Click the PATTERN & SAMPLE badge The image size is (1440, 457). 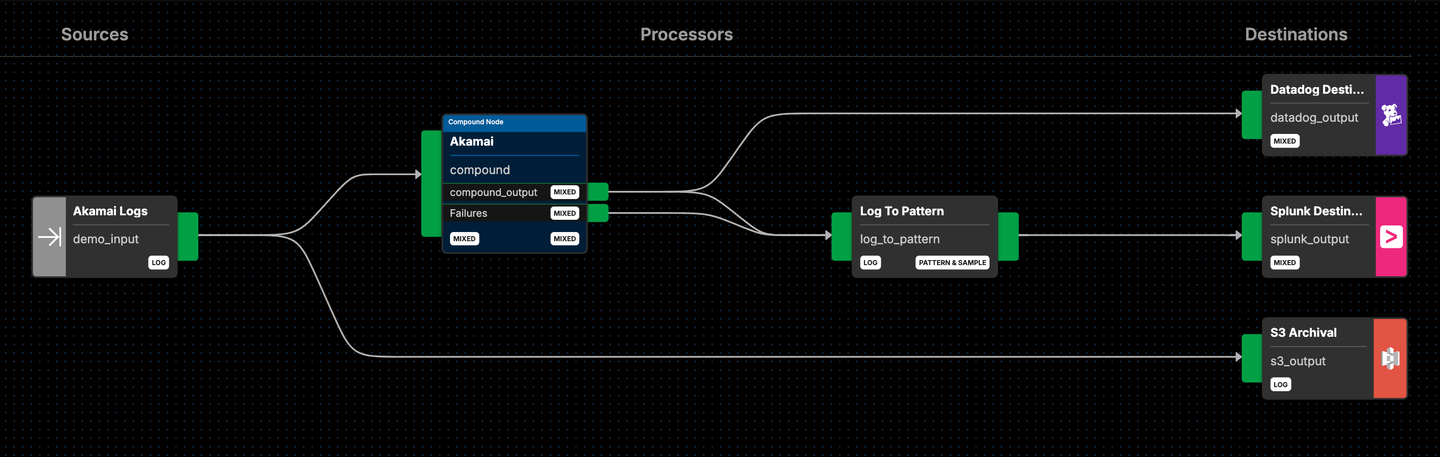[x=953, y=263]
